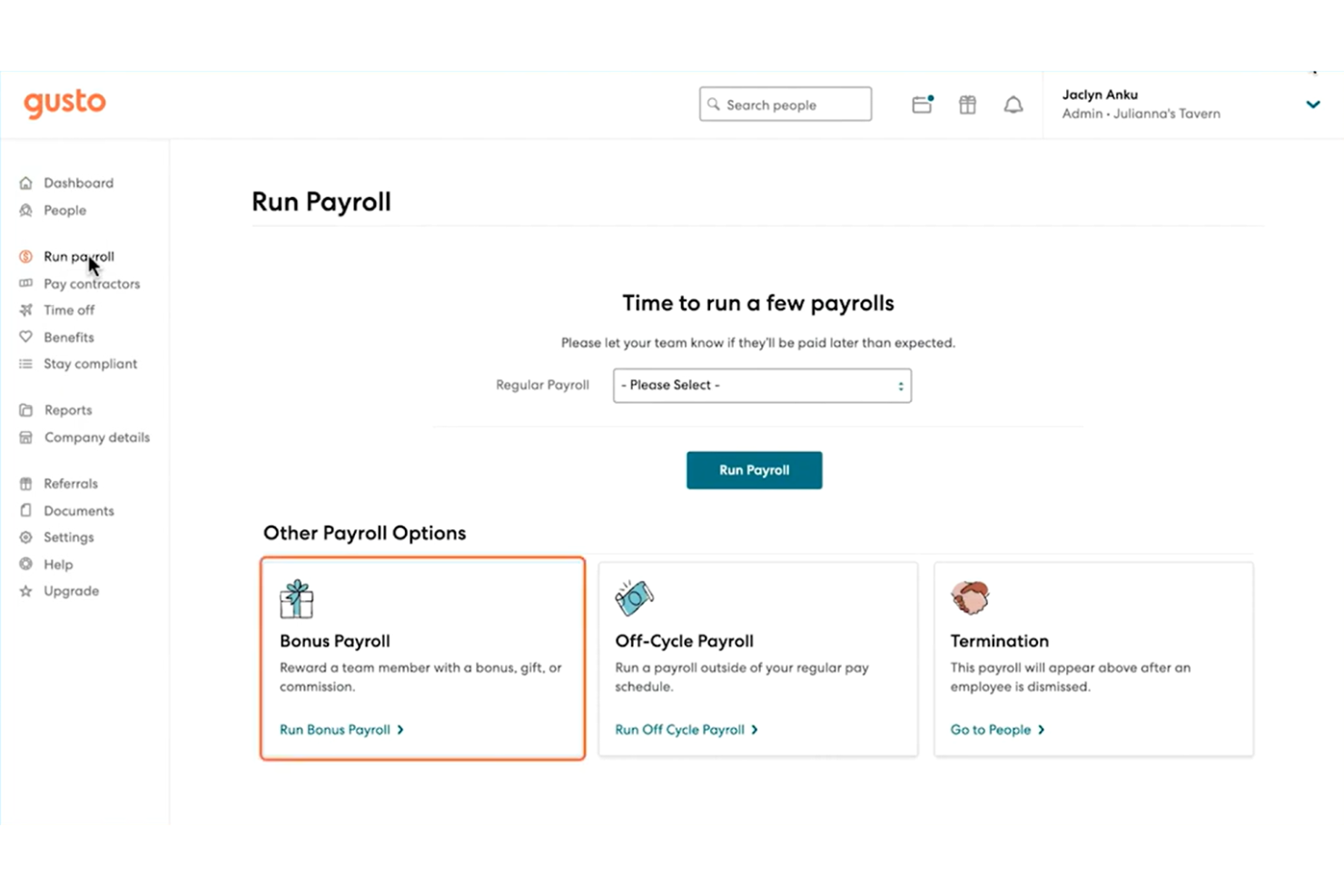Click the Documents icon in the sidebar

(x=25, y=511)
